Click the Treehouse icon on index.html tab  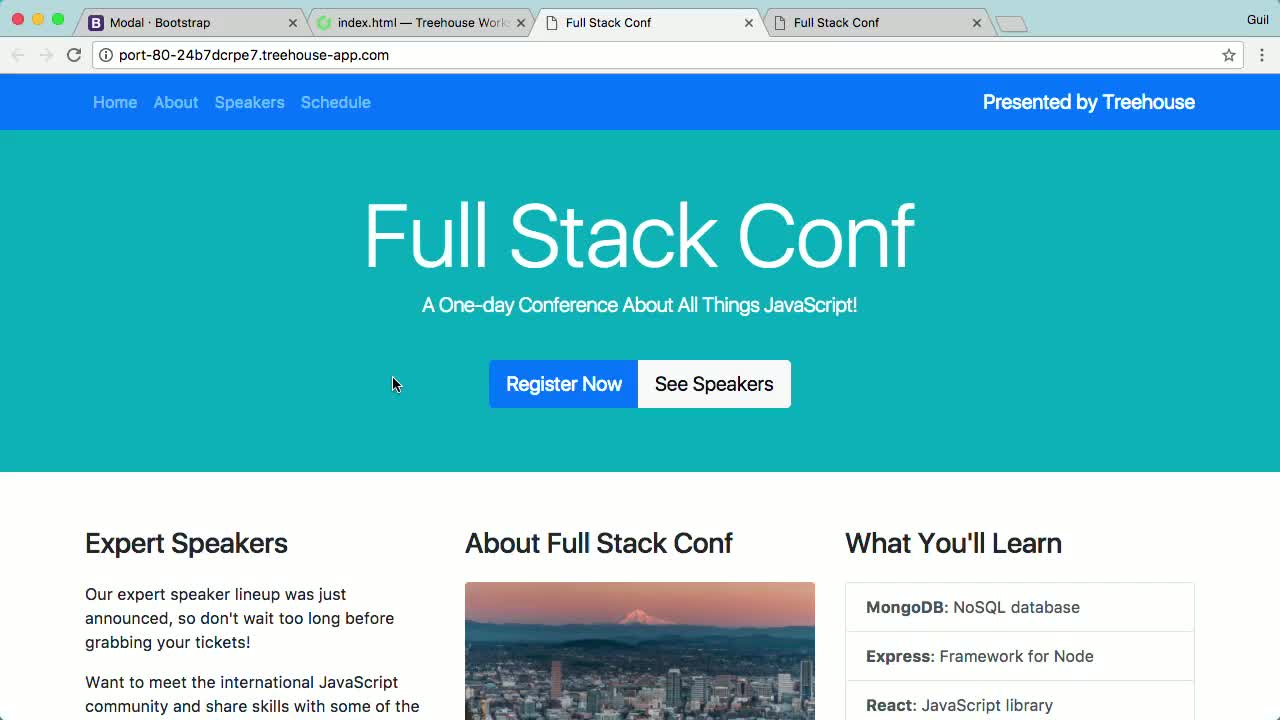[x=322, y=22]
